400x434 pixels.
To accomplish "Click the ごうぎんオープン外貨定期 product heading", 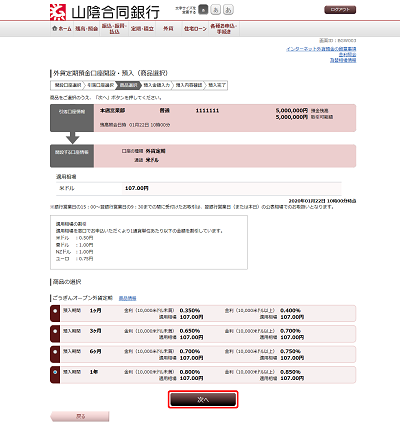I will pos(83,298).
